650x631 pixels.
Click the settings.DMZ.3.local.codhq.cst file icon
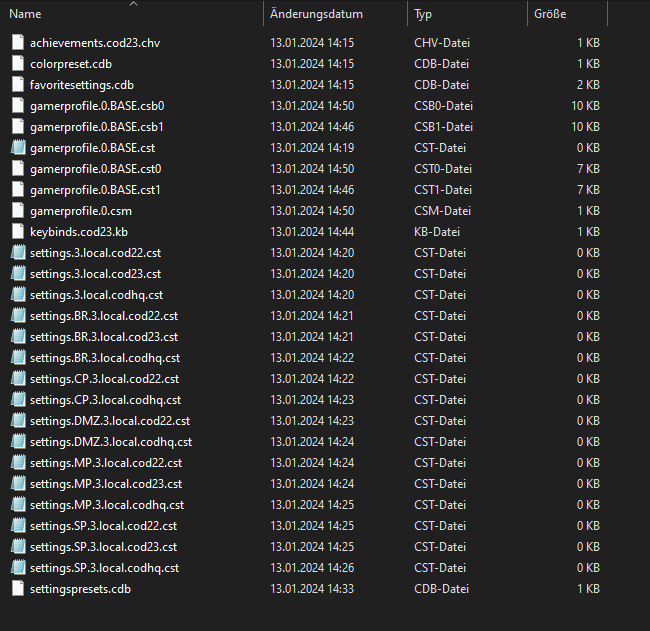18,442
